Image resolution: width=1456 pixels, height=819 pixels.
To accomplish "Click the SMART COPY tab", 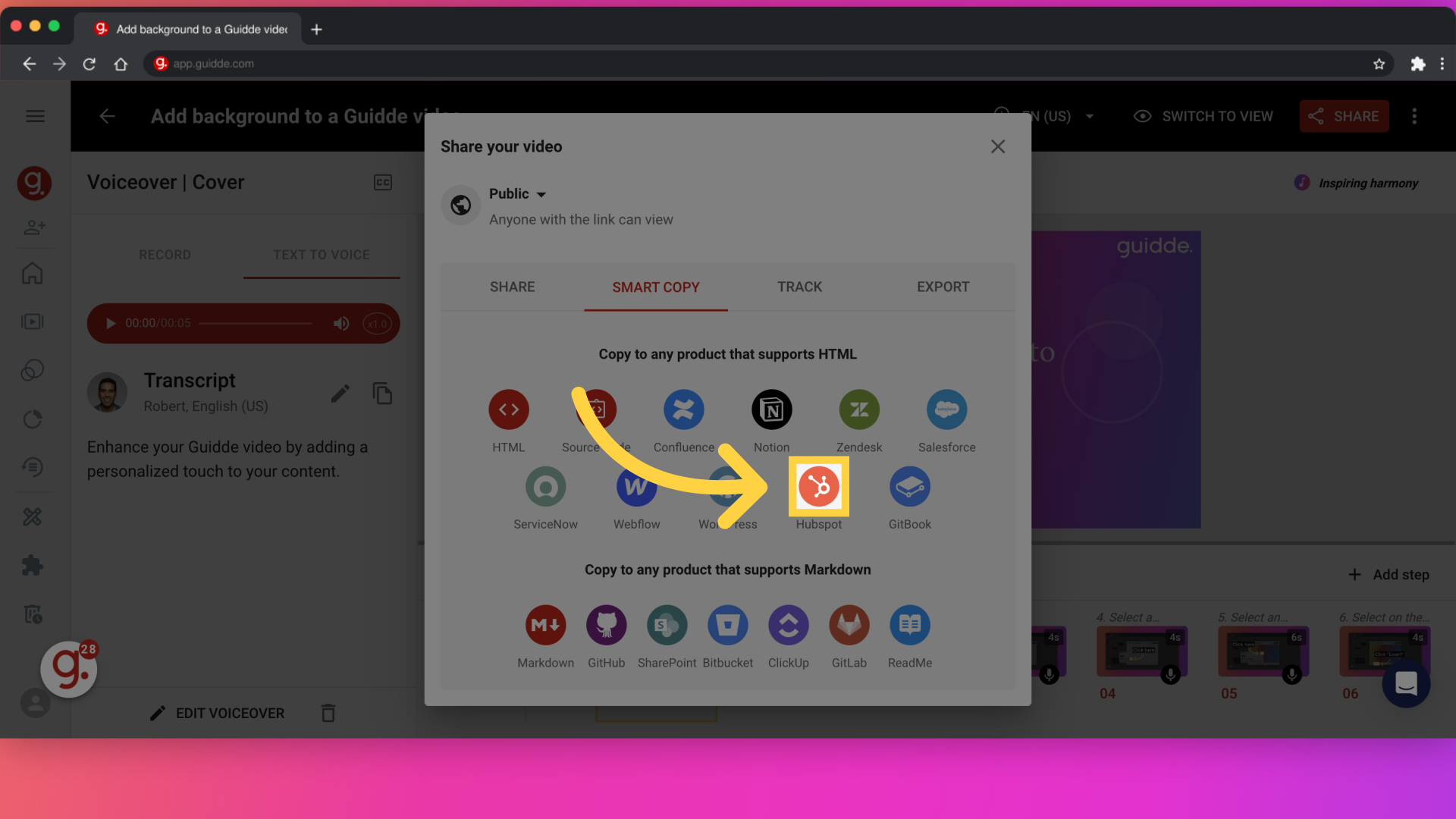I will click(655, 287).
